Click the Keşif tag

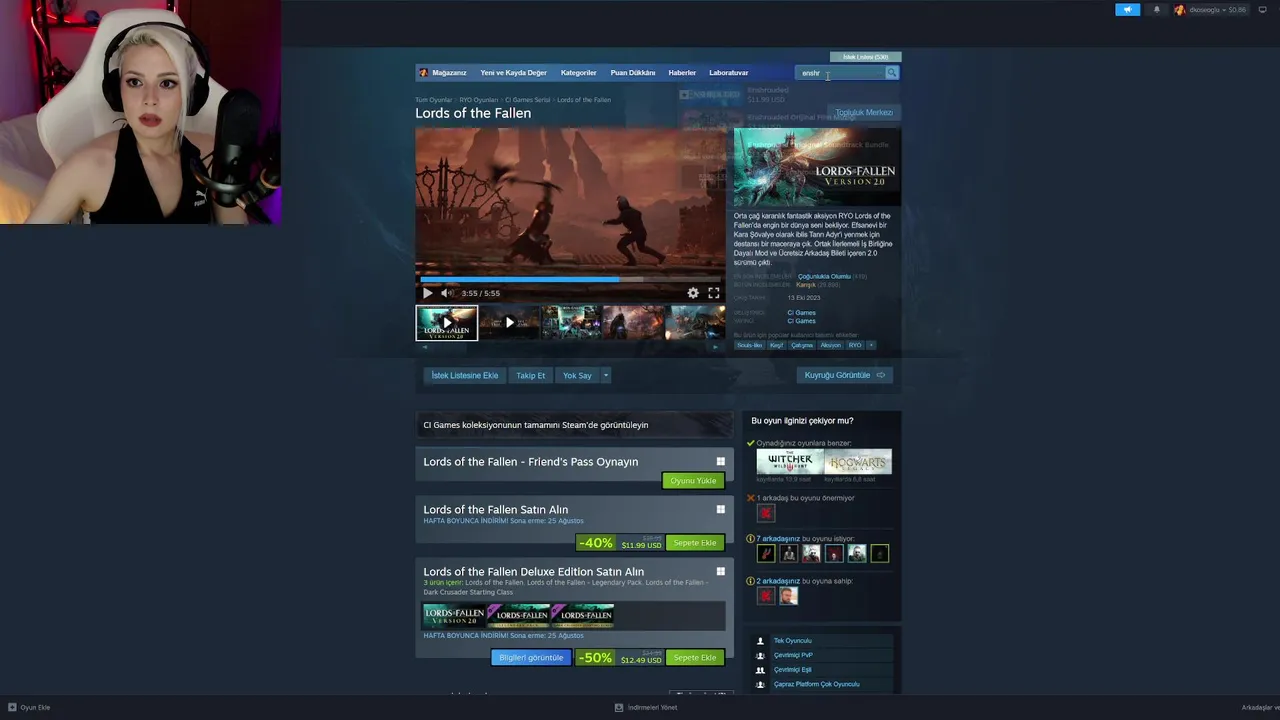click(776, 345)
